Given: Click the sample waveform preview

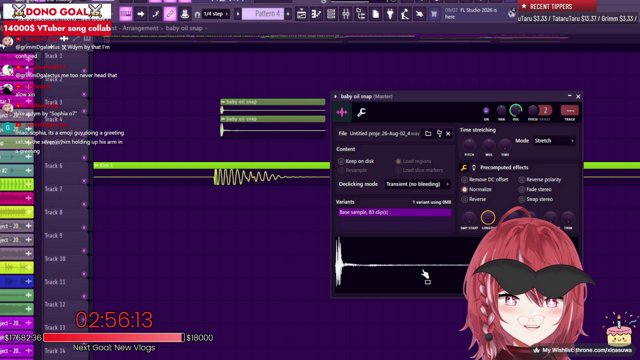Looking at the screenshot, I should click(402, 265).
